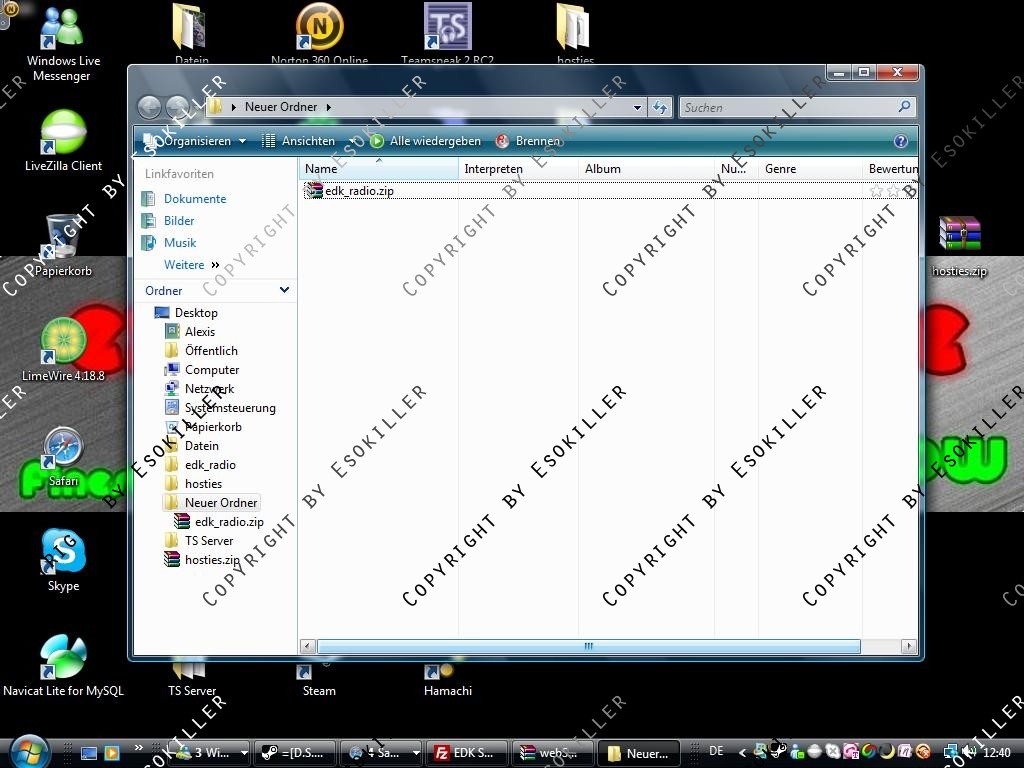Select Desktop in the folder tree
This screenshot has height=768, width=1024.
pos(196,313)
